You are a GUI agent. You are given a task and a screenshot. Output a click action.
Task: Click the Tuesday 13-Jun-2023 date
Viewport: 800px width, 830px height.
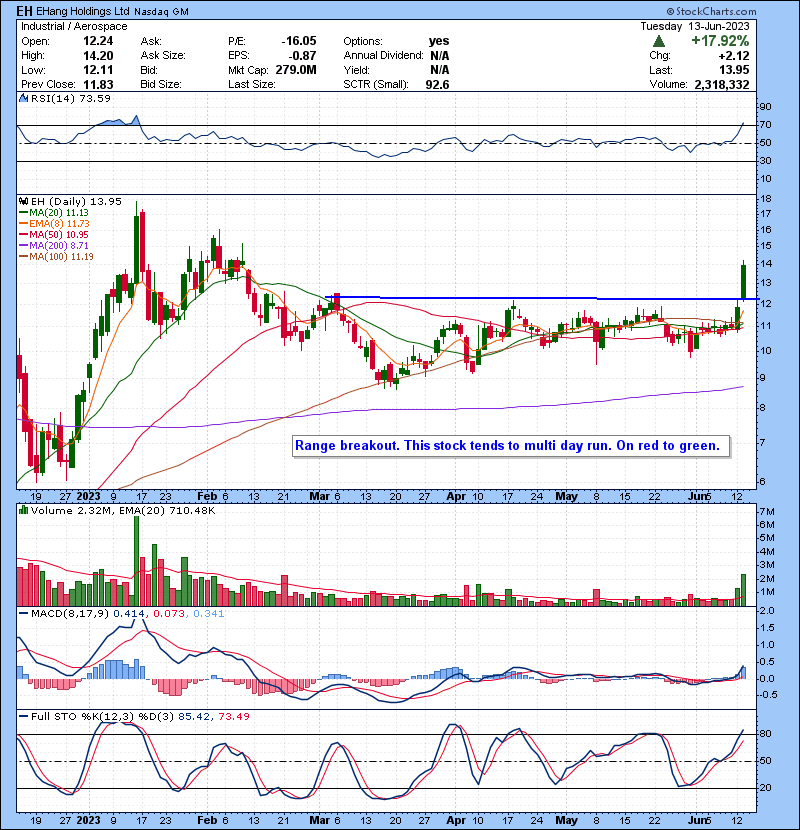[x=695, y=26]
